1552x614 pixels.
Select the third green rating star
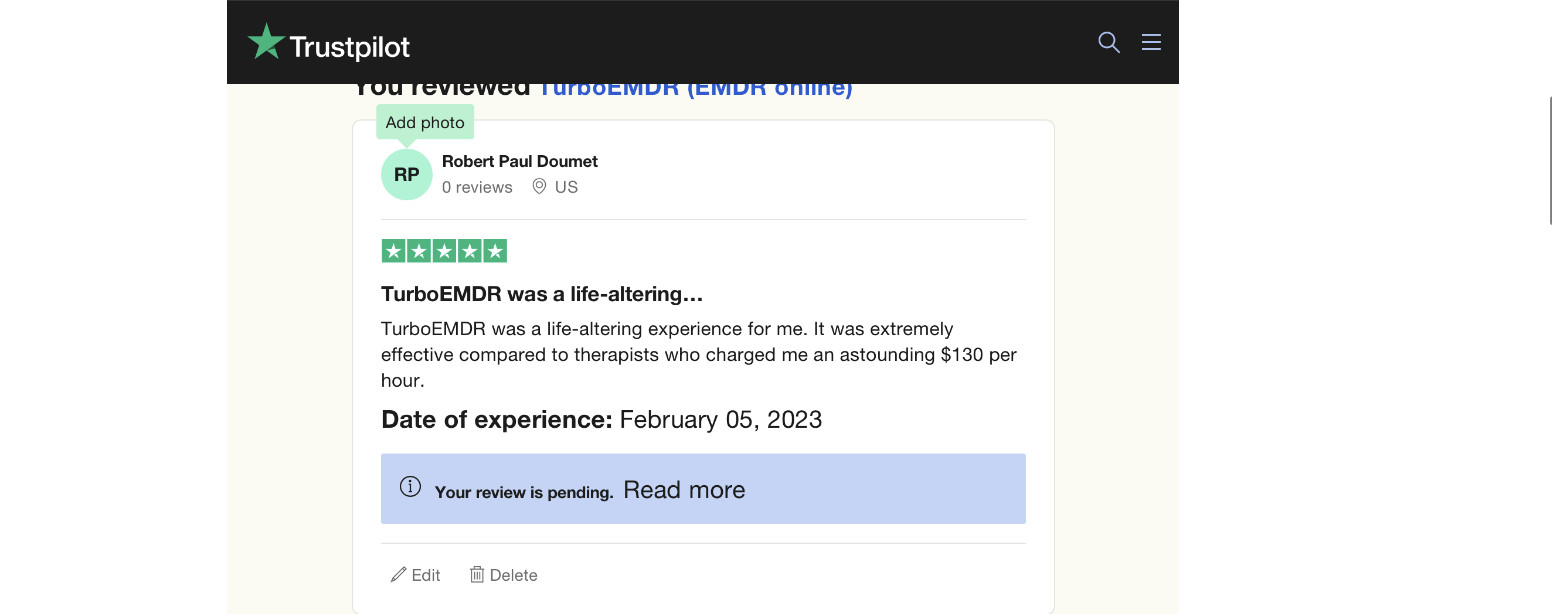(444, 251)
